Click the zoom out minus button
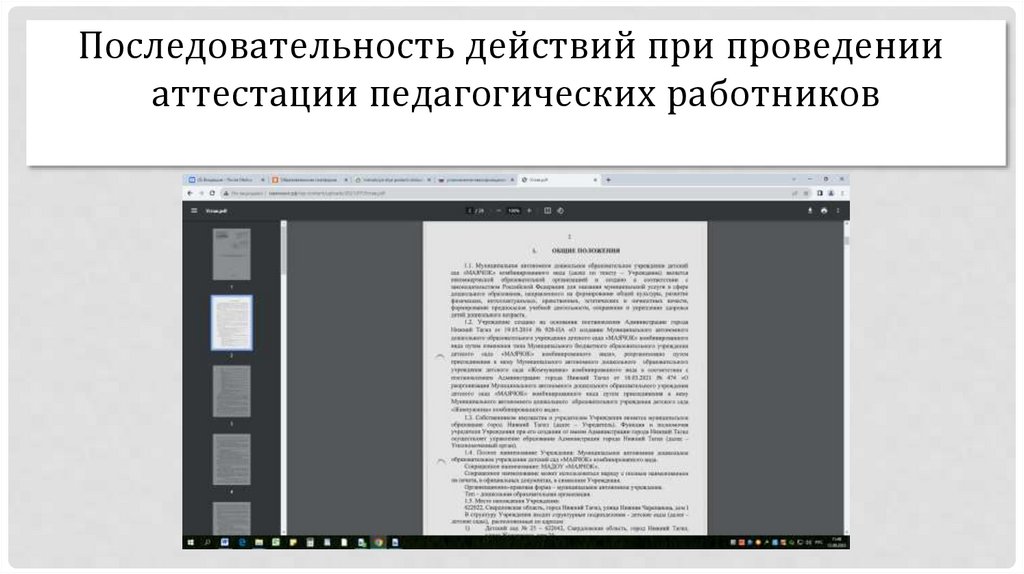 499,211
